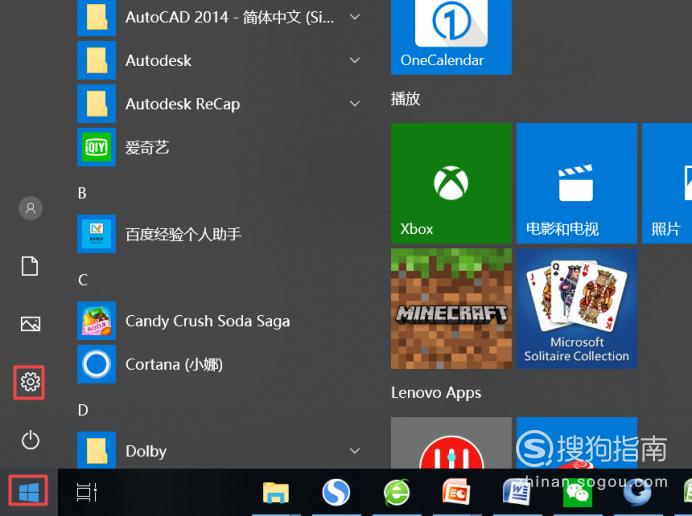Click the Windows Start button
The image size is (692, 516).
pos(29,492)
